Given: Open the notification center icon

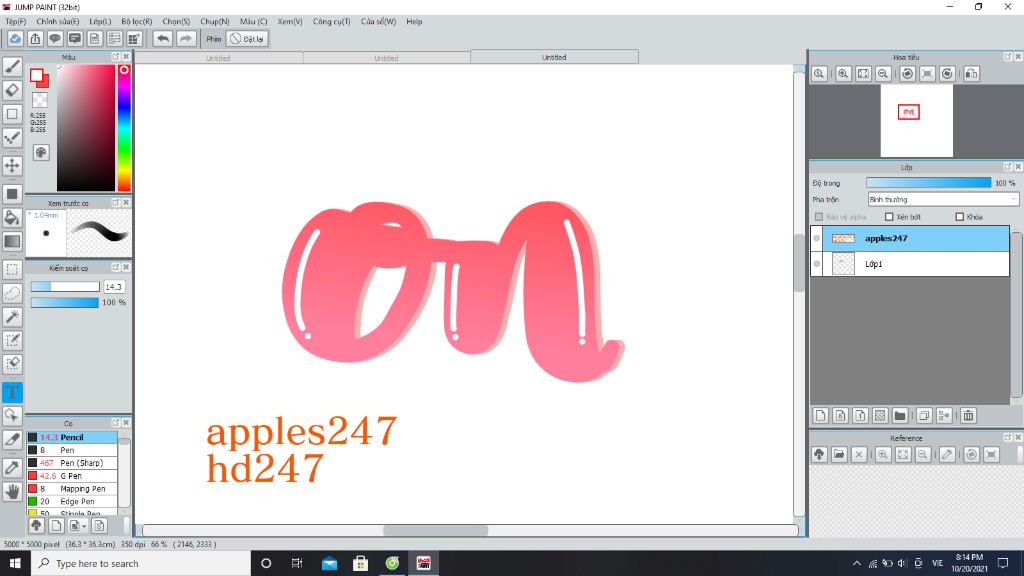Looking at the screenshot, I should click(x=1003, y=563).
